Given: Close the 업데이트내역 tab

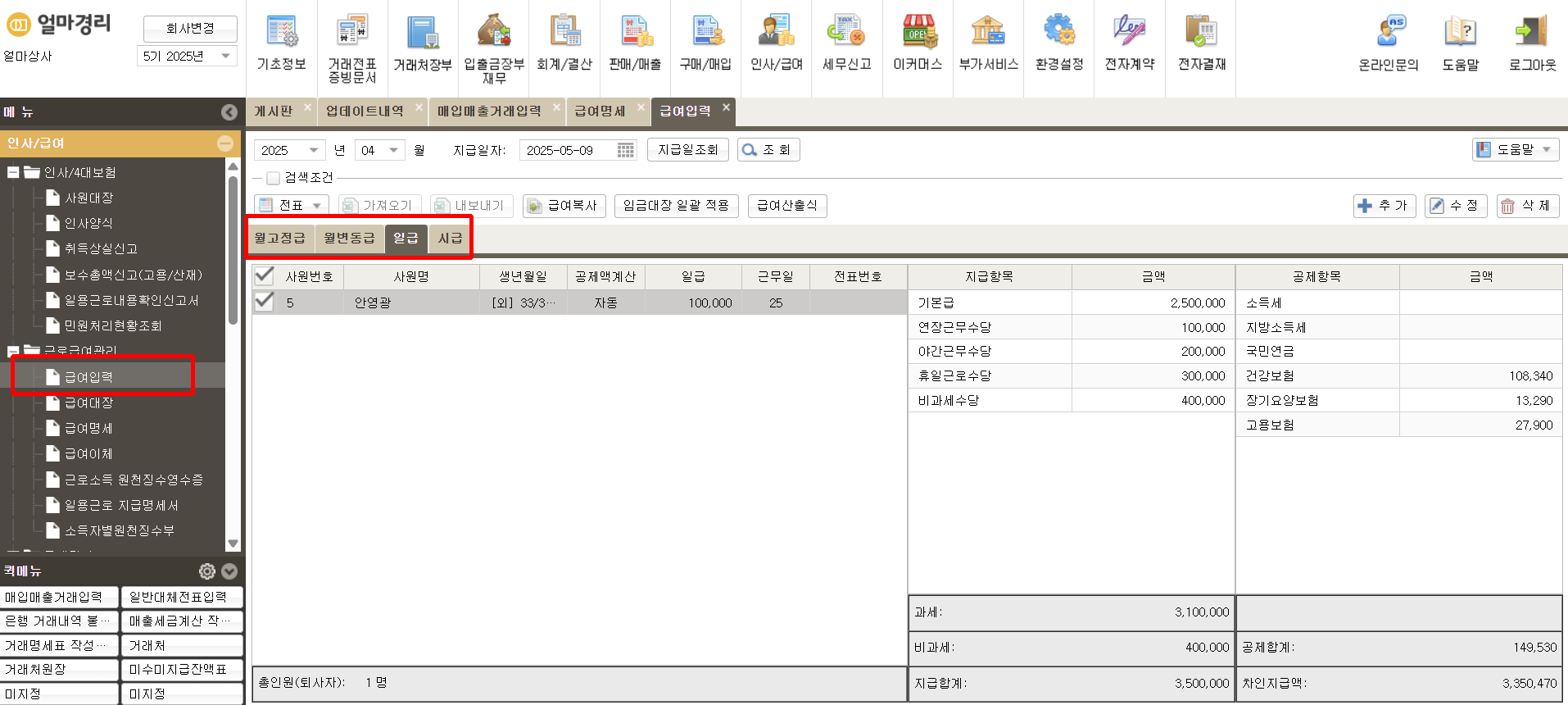Looking at the screenshot, I should pyautogui.click(x=419, y=107).
